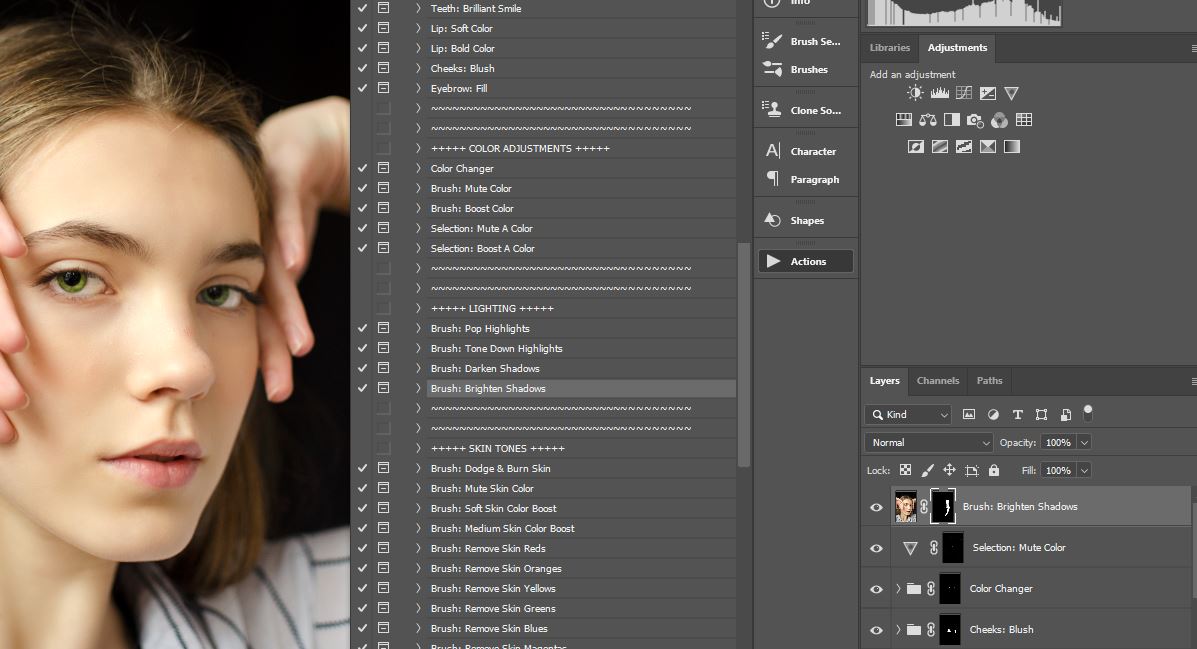Add a Threshold adjustment layer
1197x649 pixels.
coord(964,147)
